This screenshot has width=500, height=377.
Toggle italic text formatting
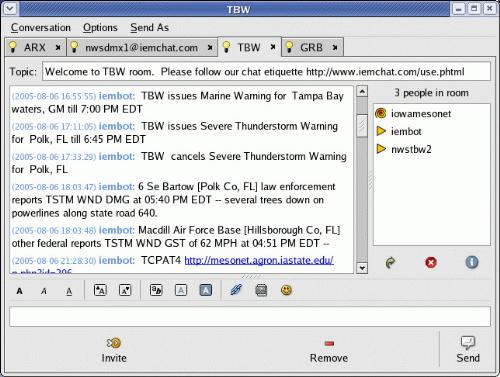pyautogui.click(x=44, y=291)
